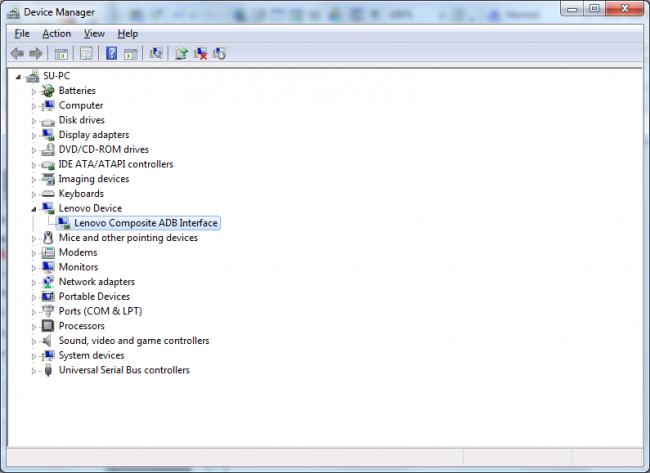Click the Forward arrow in the toolbar
650x473 pixels.
click(36, 53)
